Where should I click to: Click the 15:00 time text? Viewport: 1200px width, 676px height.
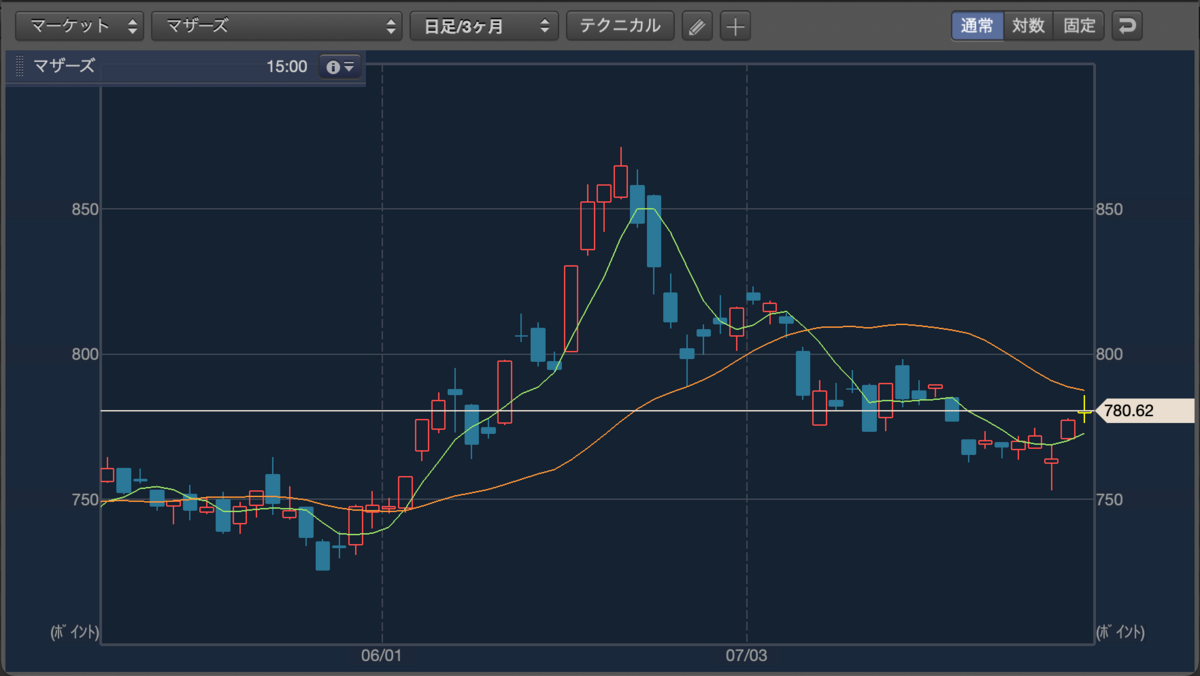pyautogui.click(x=287, y=67)
